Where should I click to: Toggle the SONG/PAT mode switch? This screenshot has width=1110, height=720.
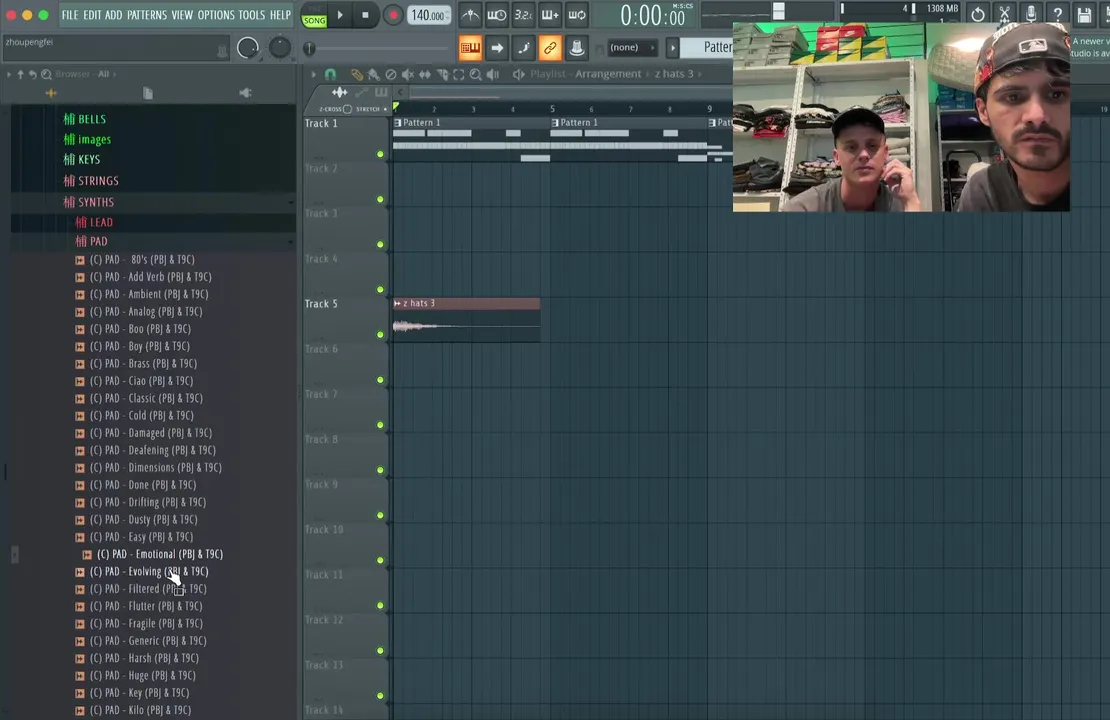(314, 16)
